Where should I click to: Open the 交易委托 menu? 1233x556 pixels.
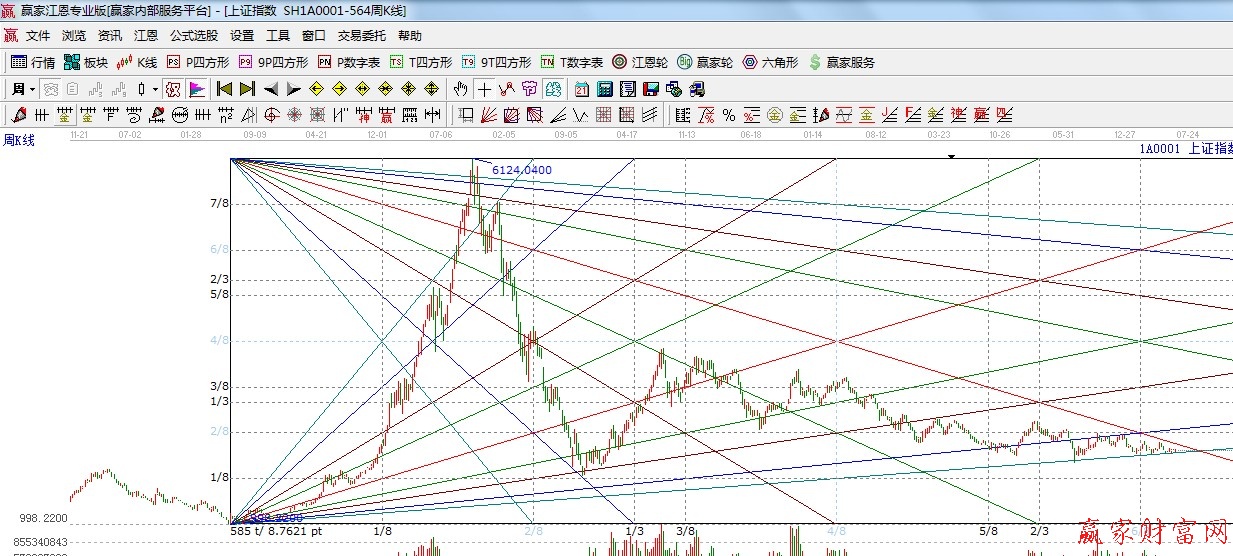pyautogui.click(x=361, y=35)
